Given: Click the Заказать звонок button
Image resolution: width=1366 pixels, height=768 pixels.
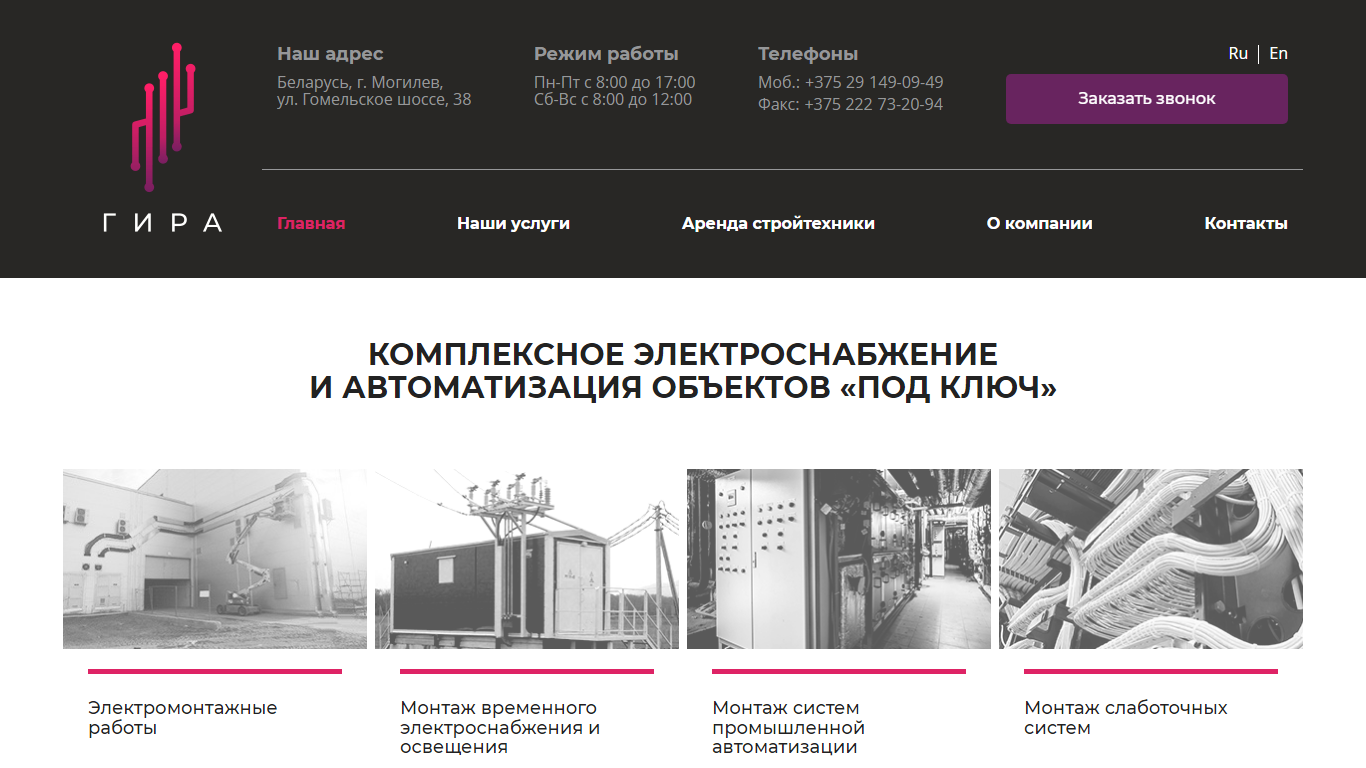Looking at the screenshot, I should (x=1147, y=99).
